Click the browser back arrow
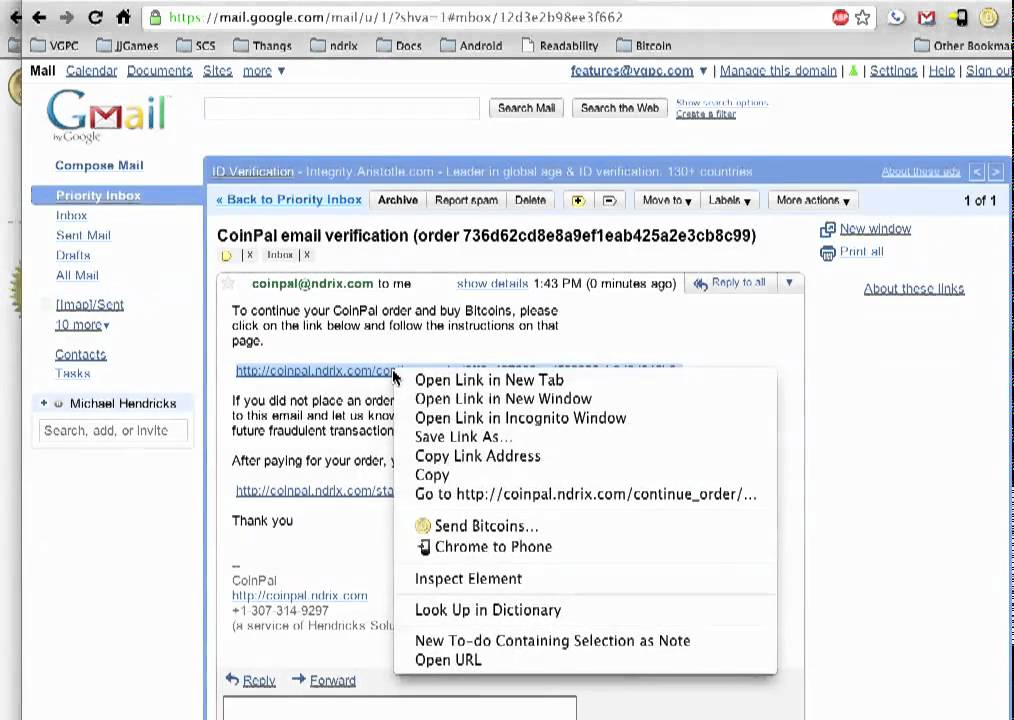Image resolution: width=1014 pixels, height=720 pixels. tap(39, 17)
